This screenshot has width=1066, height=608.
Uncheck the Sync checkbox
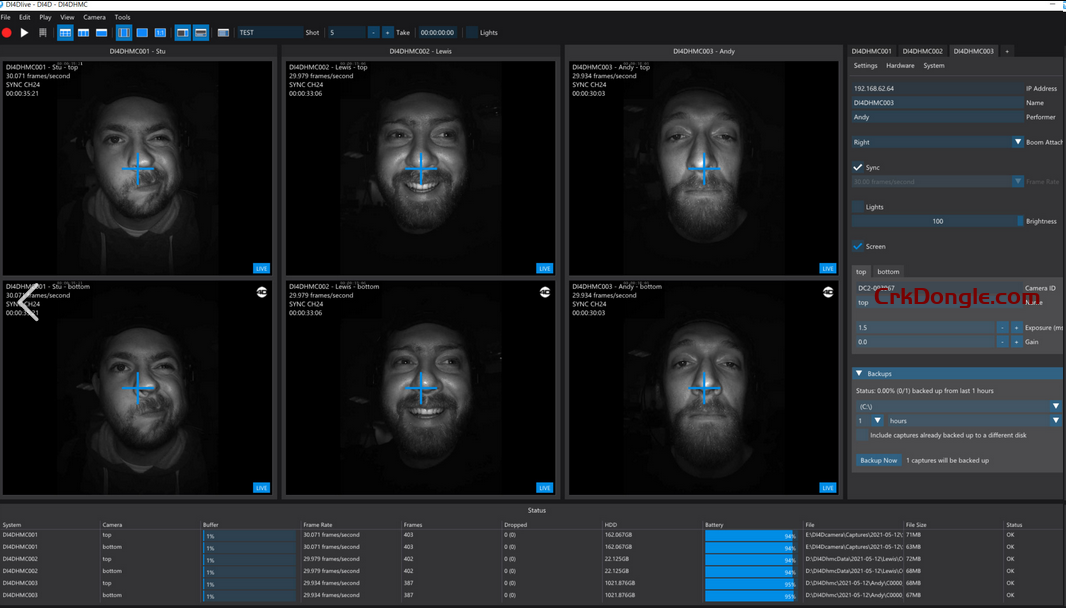point(858,168)
